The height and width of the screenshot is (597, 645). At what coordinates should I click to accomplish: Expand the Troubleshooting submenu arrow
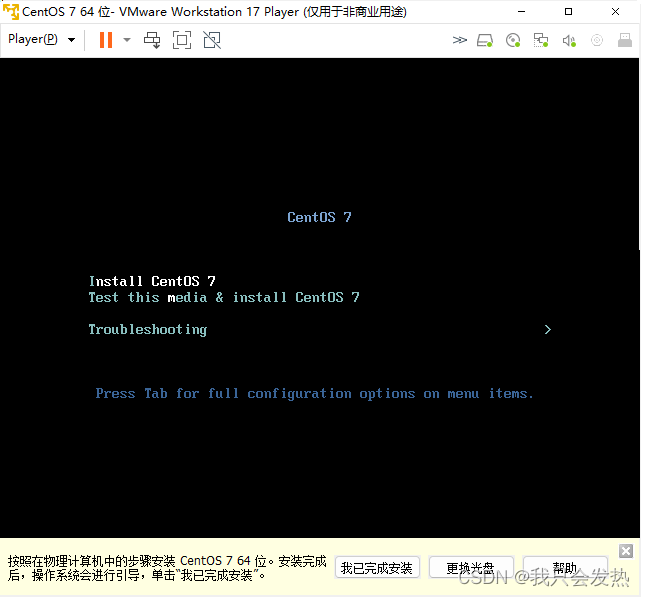548,330
